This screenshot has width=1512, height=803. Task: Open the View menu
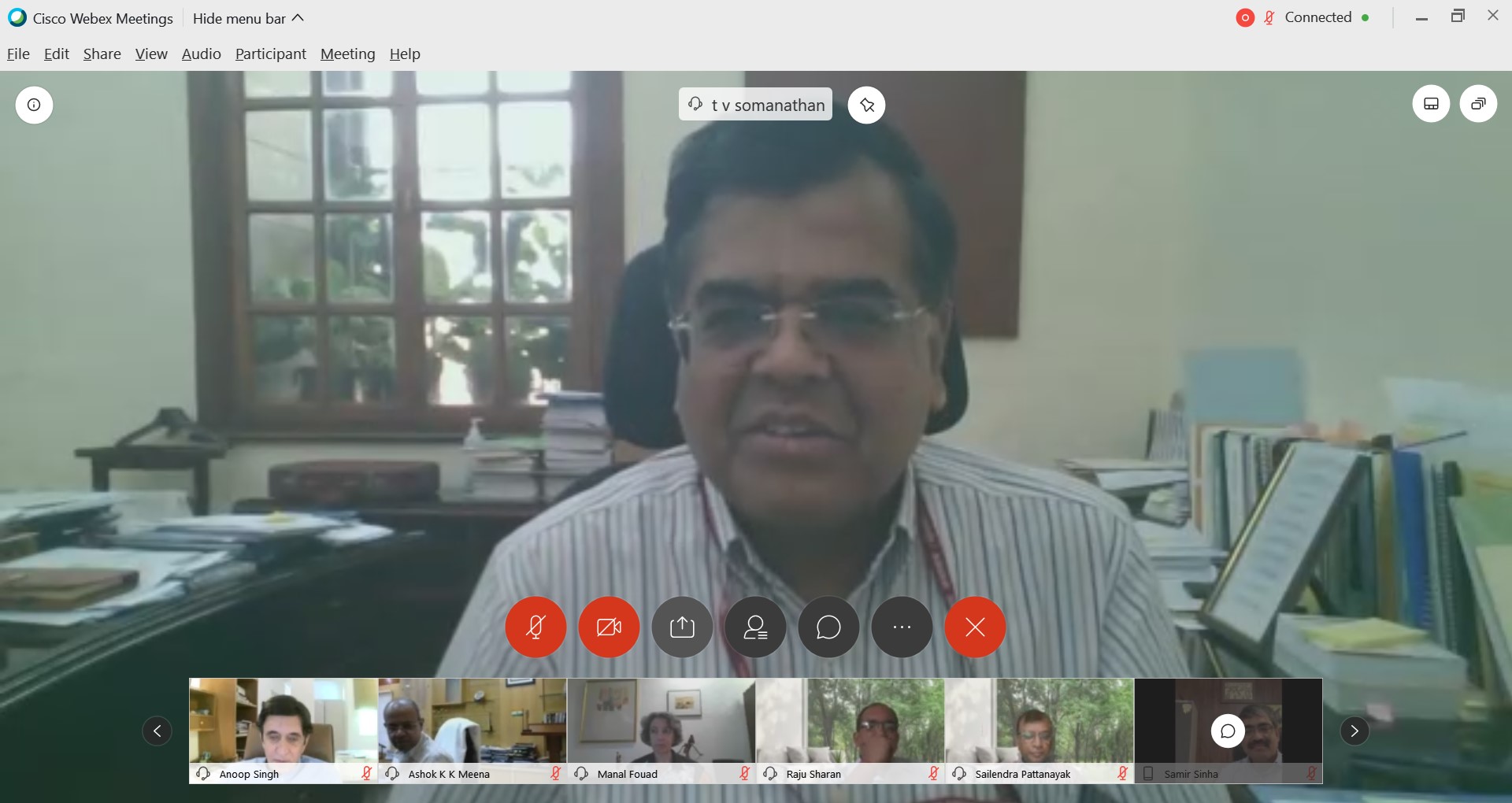[x=151, y=54]
